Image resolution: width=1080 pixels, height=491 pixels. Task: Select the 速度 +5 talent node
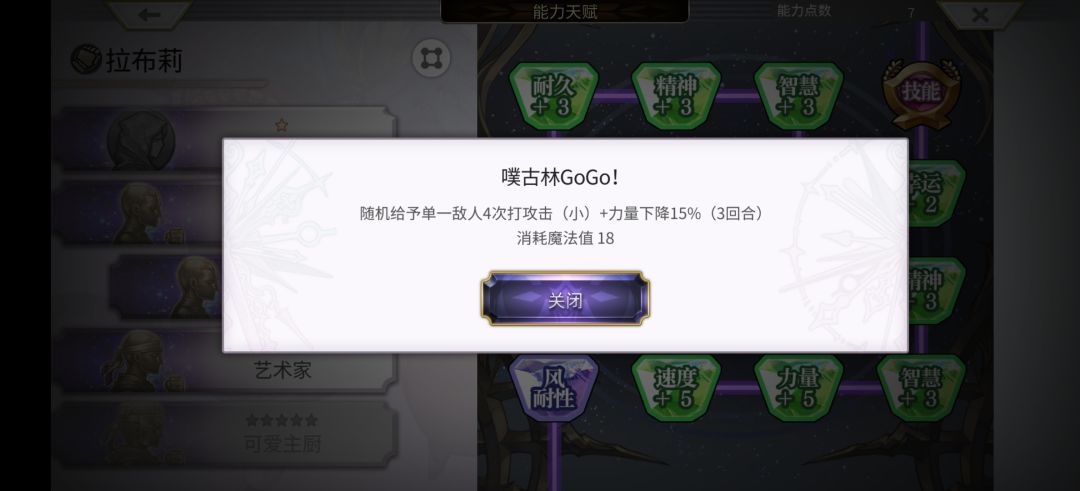676,388
